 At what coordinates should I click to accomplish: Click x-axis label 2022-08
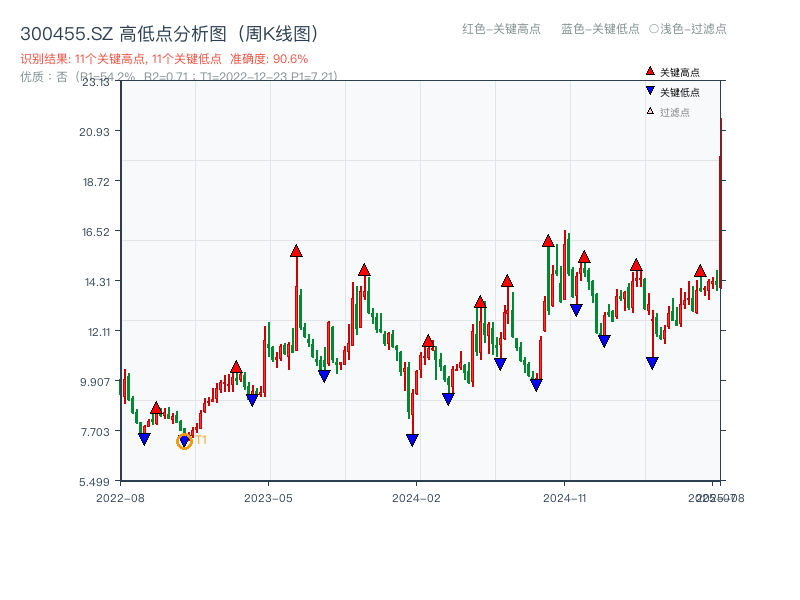(x=120, y=498)
